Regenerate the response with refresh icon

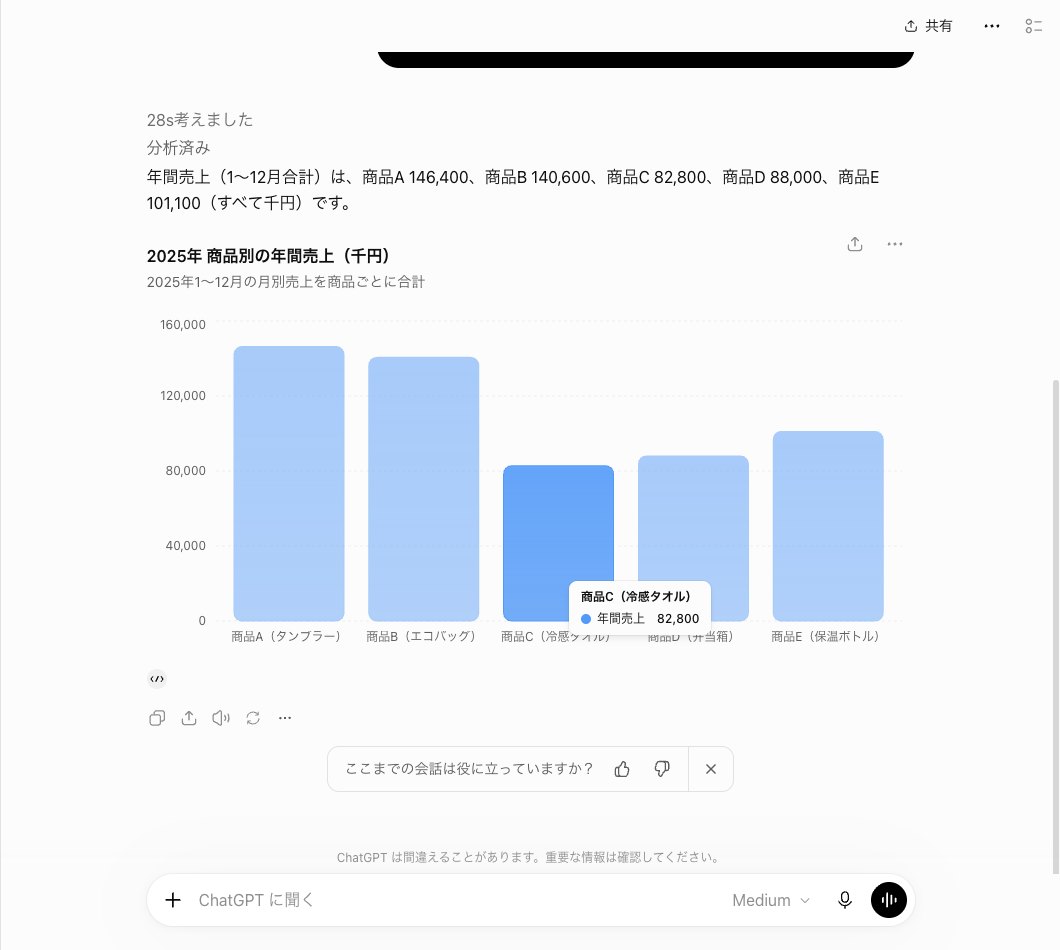tap(253, 718)
